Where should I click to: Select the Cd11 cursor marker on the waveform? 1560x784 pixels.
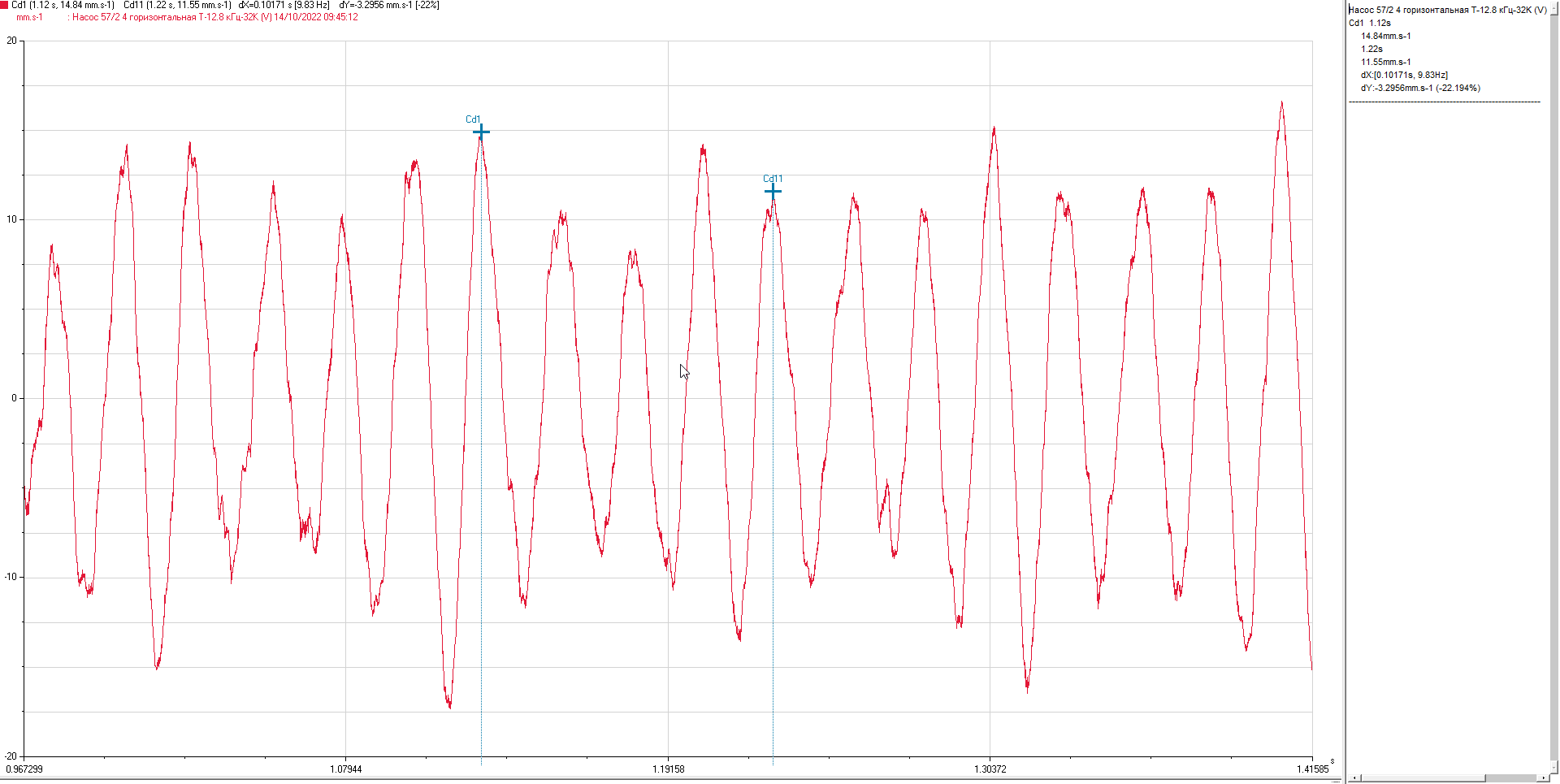click(x=773, y=191)
